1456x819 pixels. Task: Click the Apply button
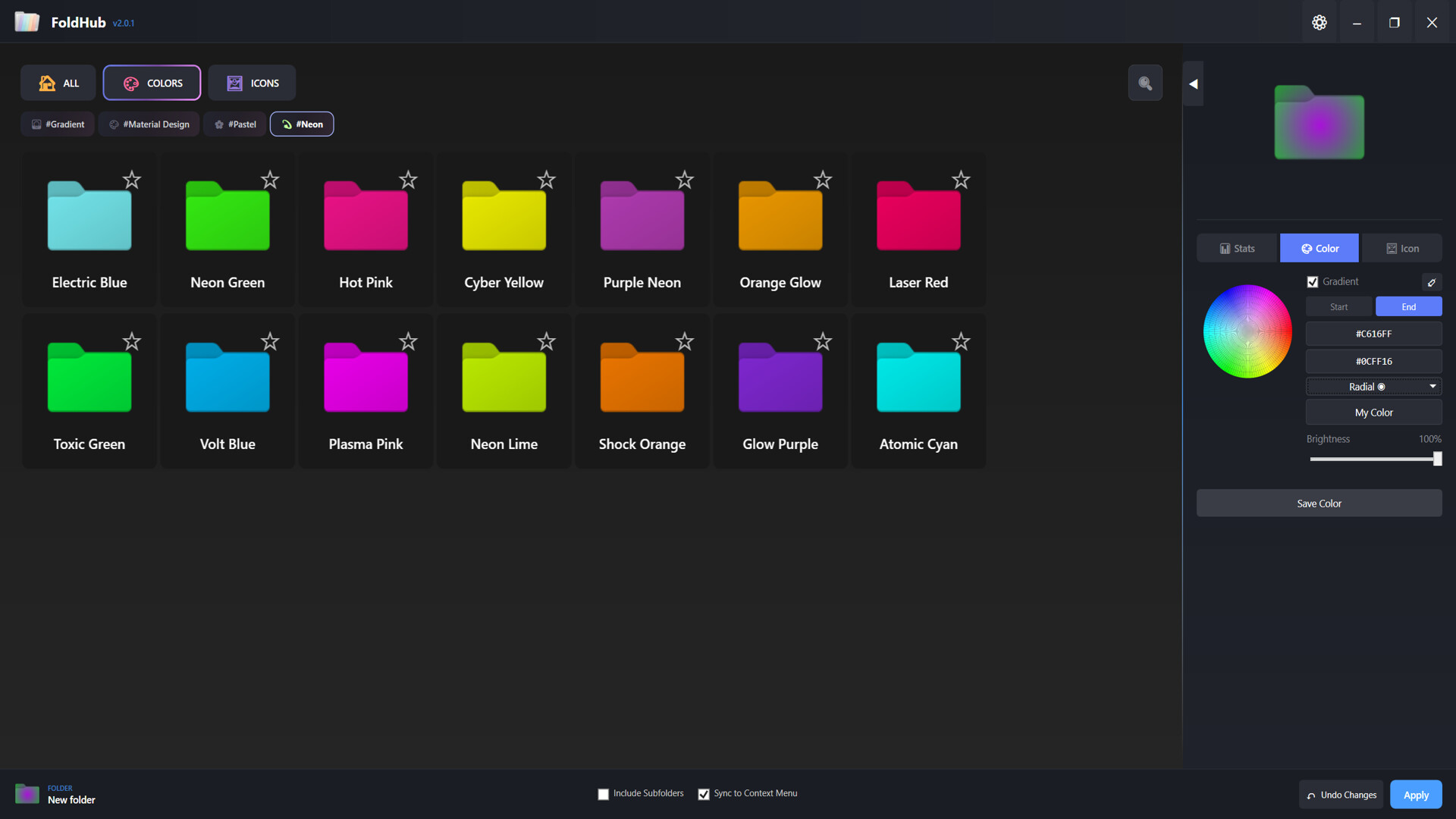[1415, 794]
